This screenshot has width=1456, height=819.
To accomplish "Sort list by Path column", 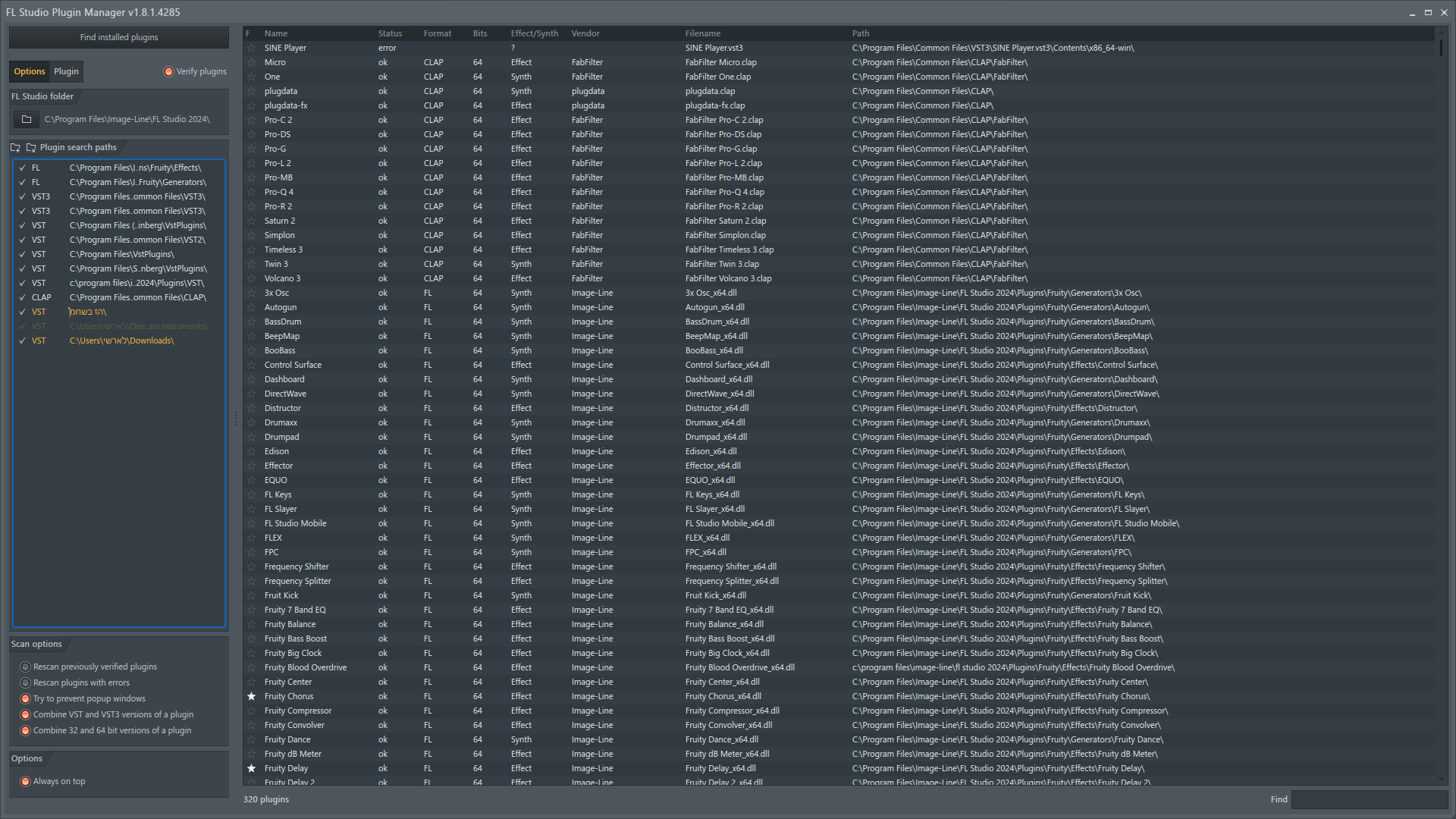I will (x=860, y=33).
